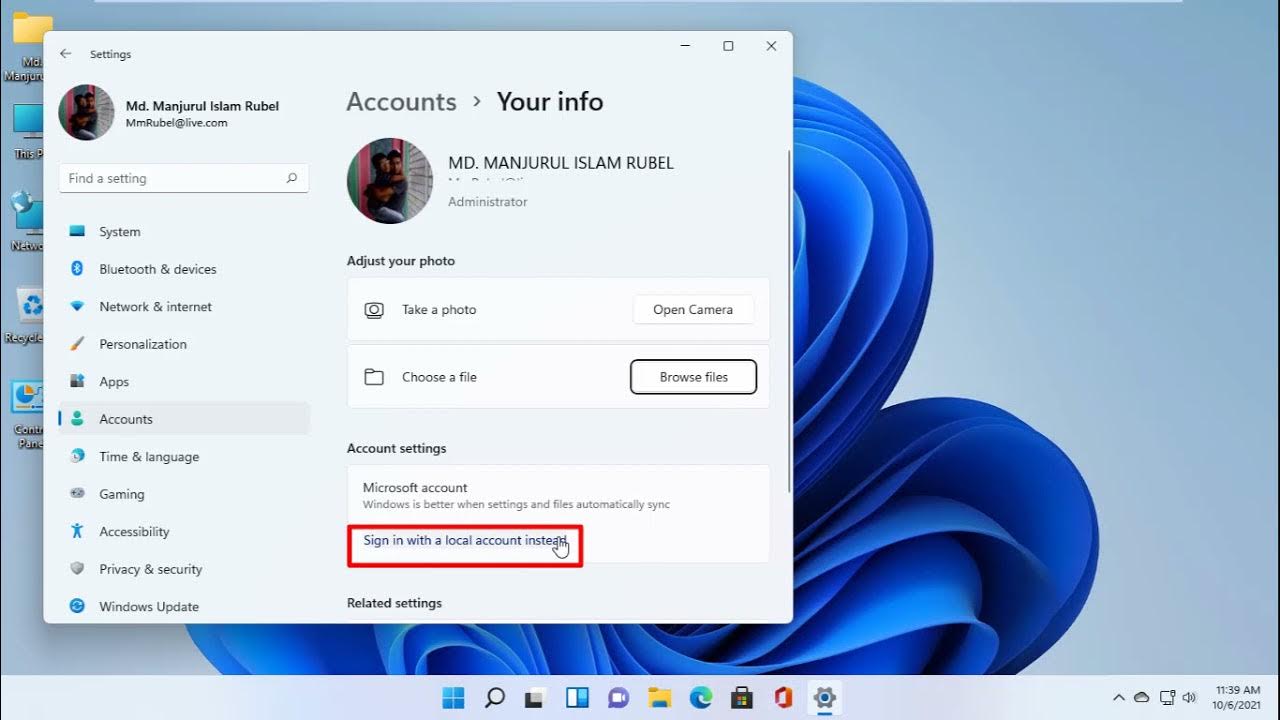Click the OneDrive cloud tray icon
The image size is (1280, 720).
point(1142,697)
